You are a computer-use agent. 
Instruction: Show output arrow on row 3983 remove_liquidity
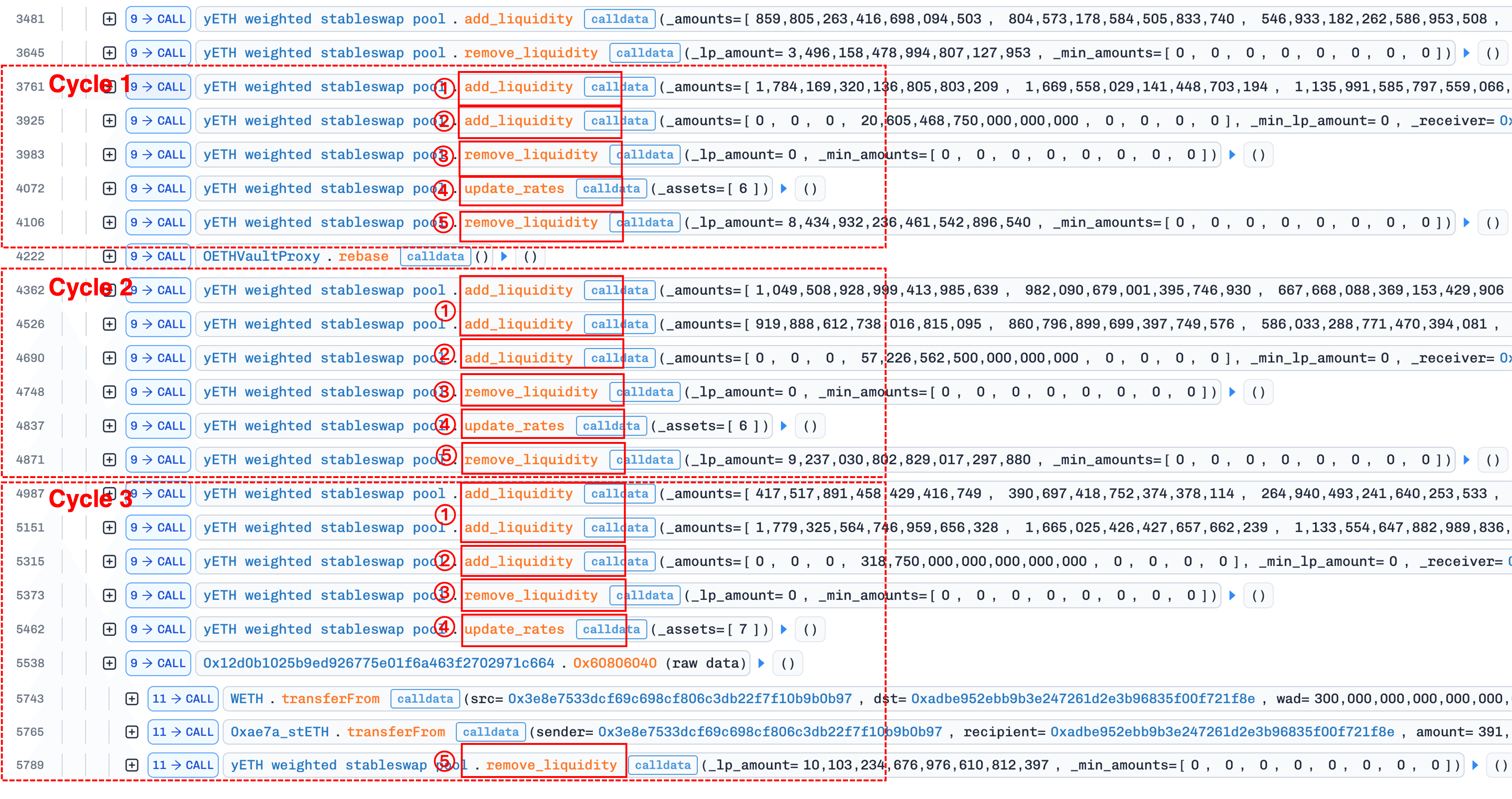[1232, 155]
